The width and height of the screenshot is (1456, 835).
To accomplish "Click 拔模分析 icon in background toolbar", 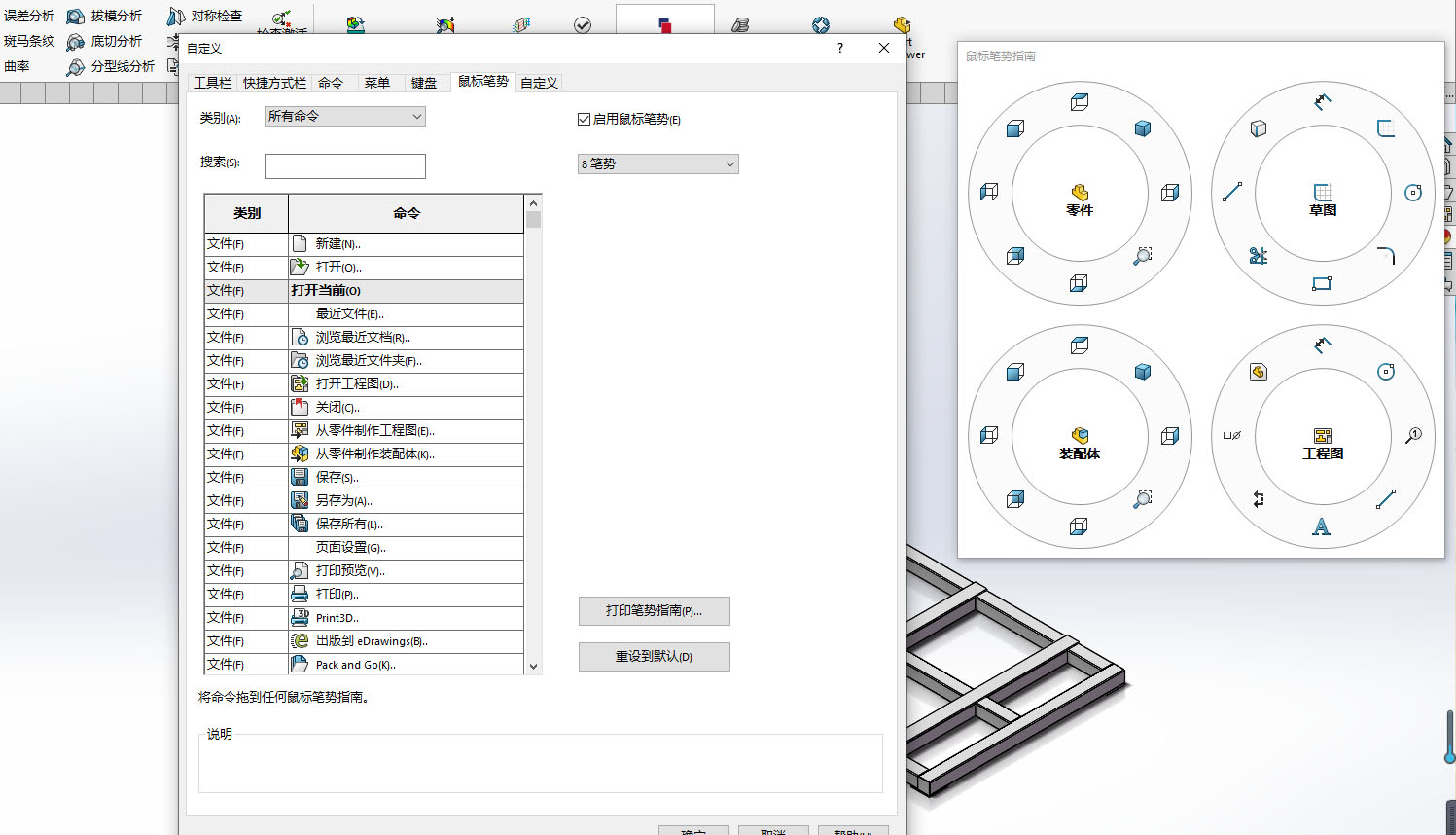I will (x=76, y=17).
